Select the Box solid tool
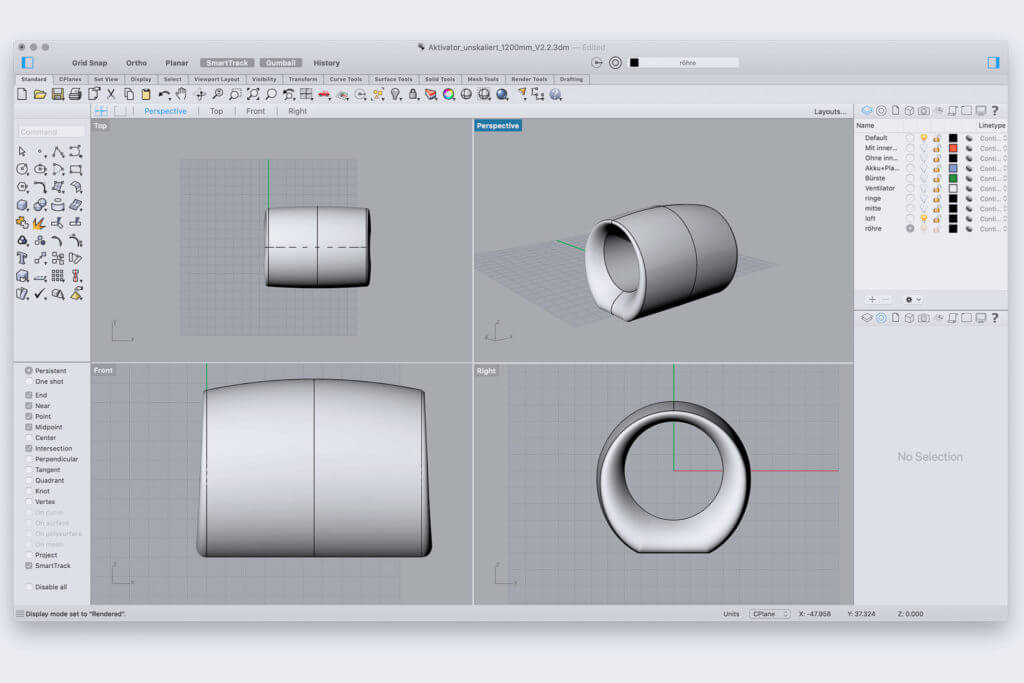The image size is (1024, 683). coord(22,205)
